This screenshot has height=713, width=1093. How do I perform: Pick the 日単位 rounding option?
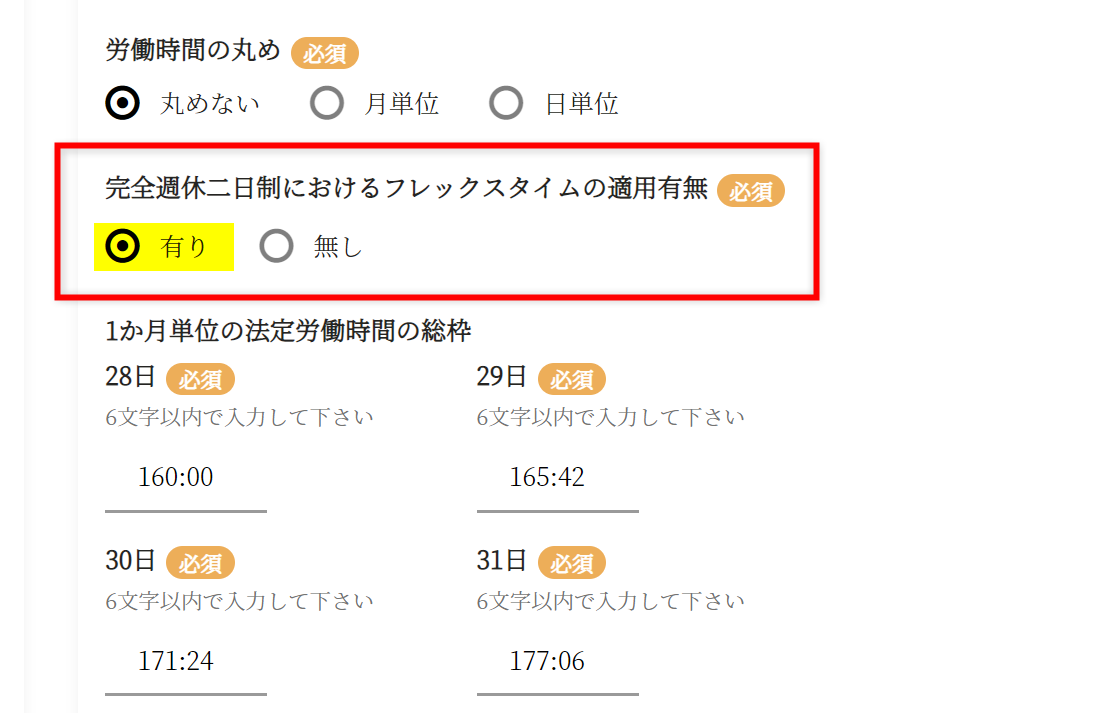[x=506, y=103]
